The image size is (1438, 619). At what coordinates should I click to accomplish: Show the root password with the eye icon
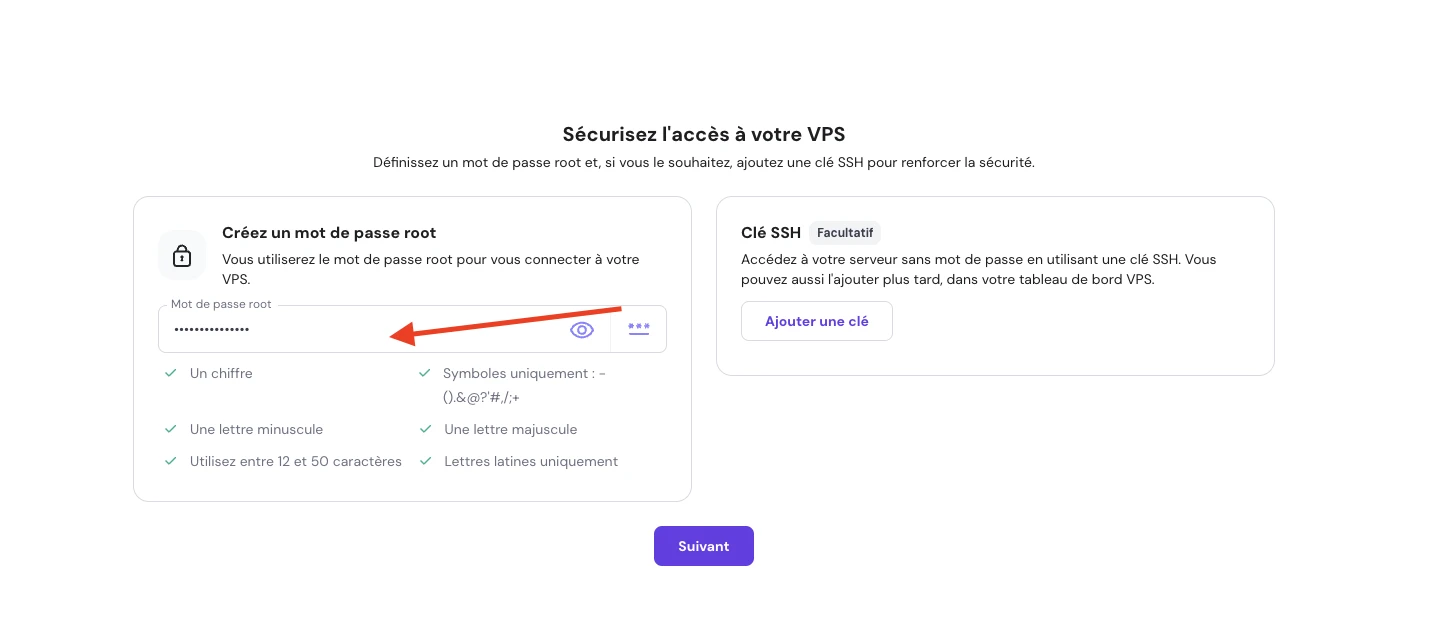click(582, 330)
